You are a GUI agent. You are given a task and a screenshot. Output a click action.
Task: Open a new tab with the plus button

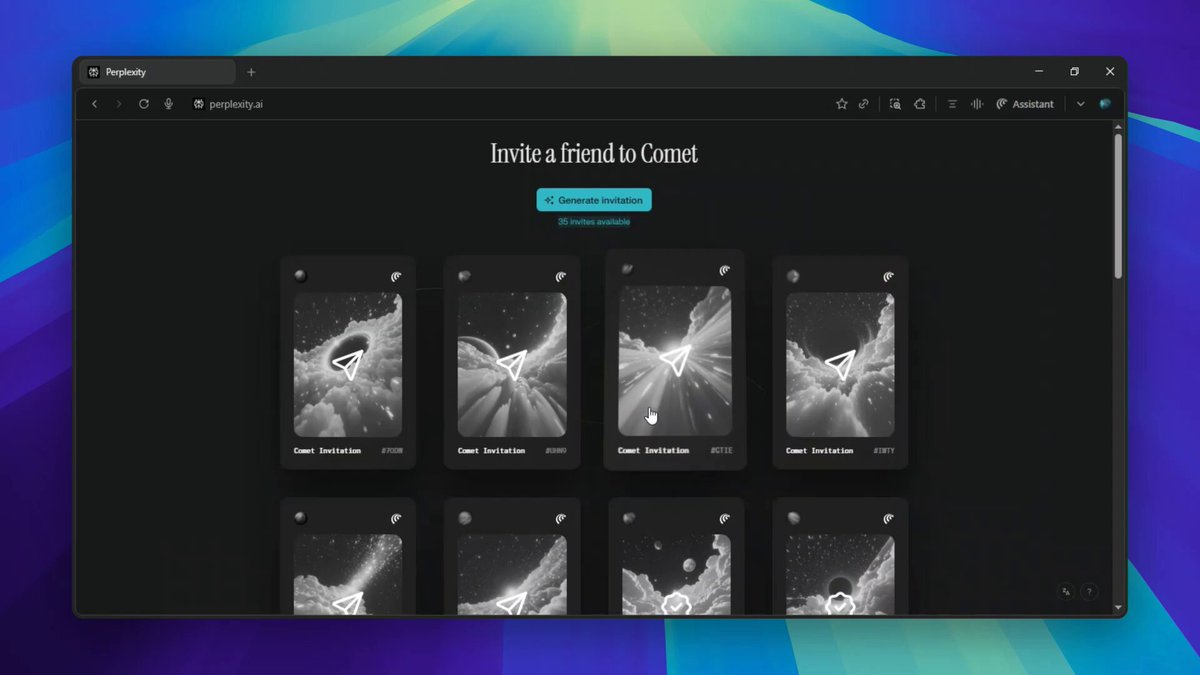click(x=251, y=72)
